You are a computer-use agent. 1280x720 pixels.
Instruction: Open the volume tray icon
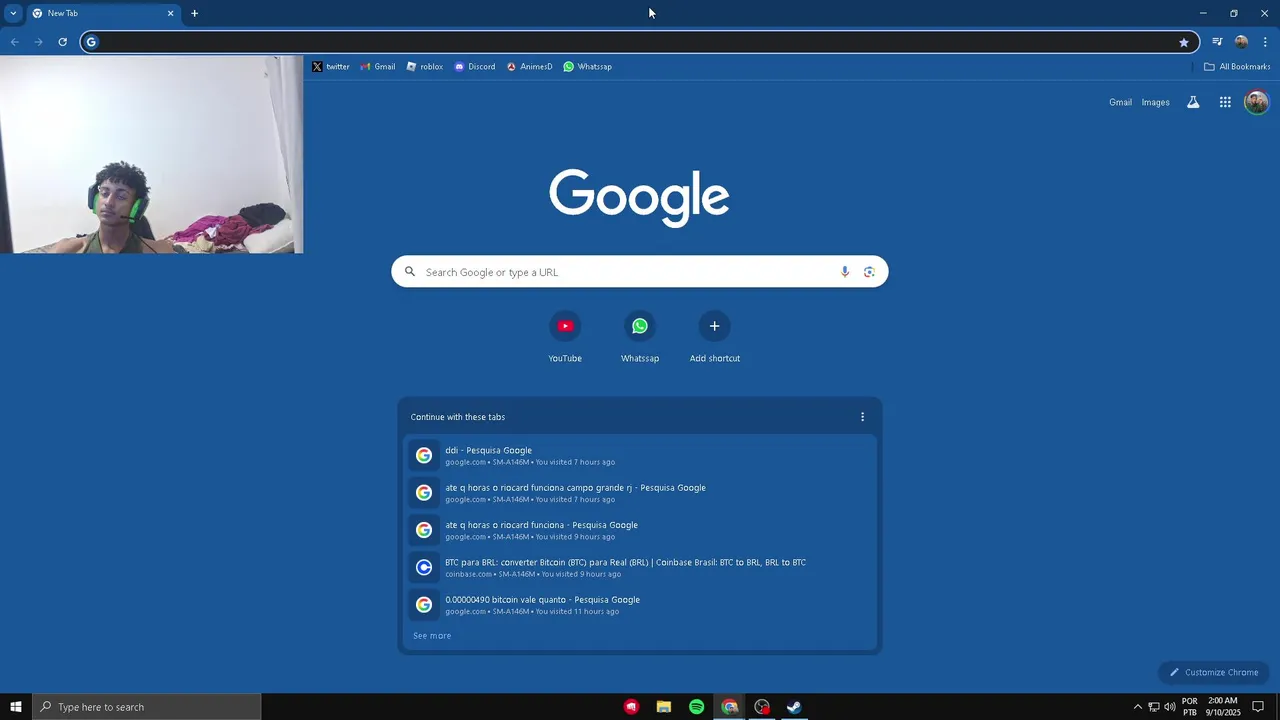pos(1170,707)
